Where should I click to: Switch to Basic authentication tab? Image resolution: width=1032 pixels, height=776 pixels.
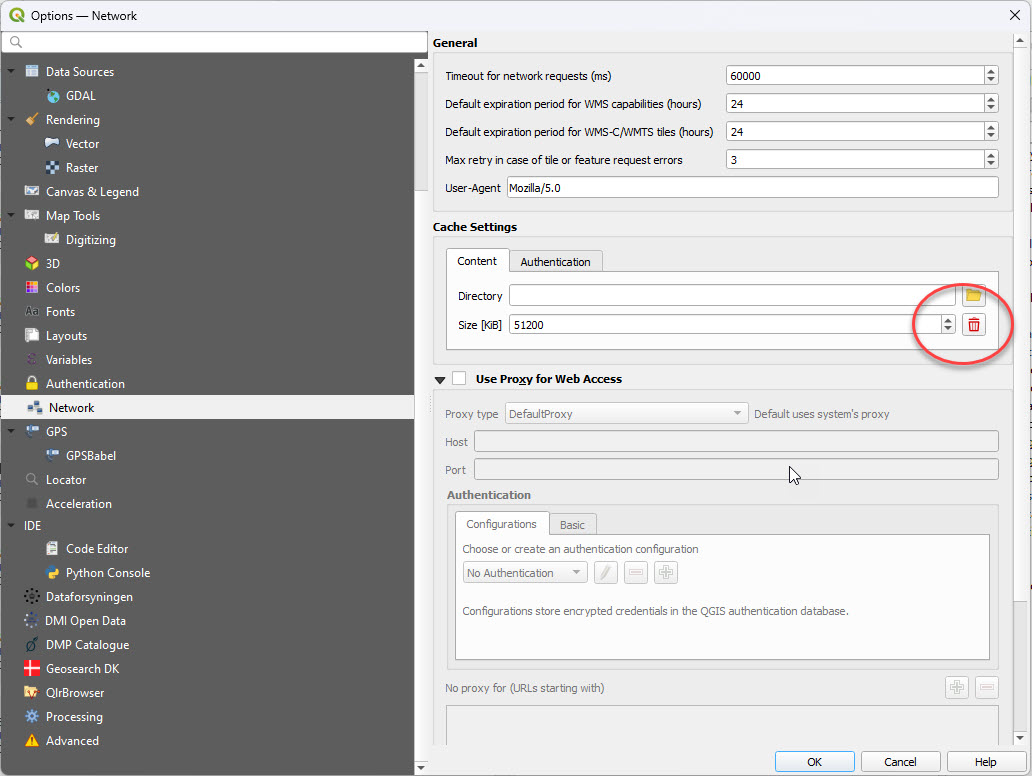(573, 525)
